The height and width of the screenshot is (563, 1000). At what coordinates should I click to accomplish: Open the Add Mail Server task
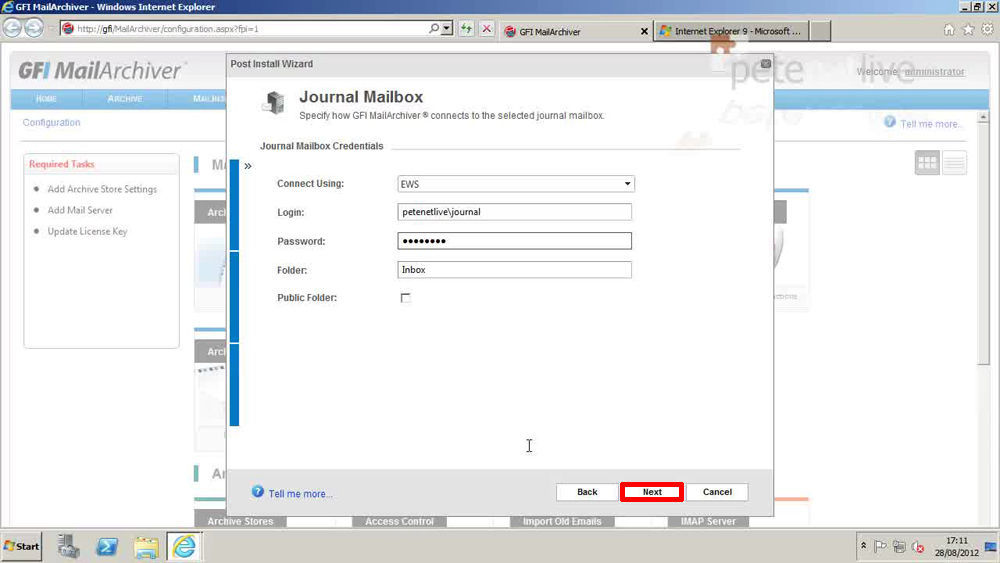(80, 210)
